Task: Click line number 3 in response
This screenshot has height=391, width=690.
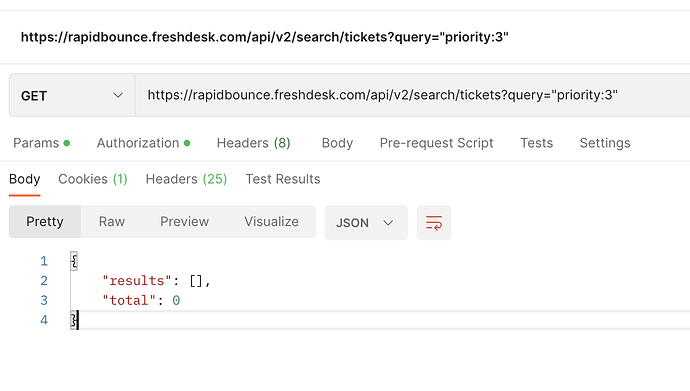Action: 44,300
